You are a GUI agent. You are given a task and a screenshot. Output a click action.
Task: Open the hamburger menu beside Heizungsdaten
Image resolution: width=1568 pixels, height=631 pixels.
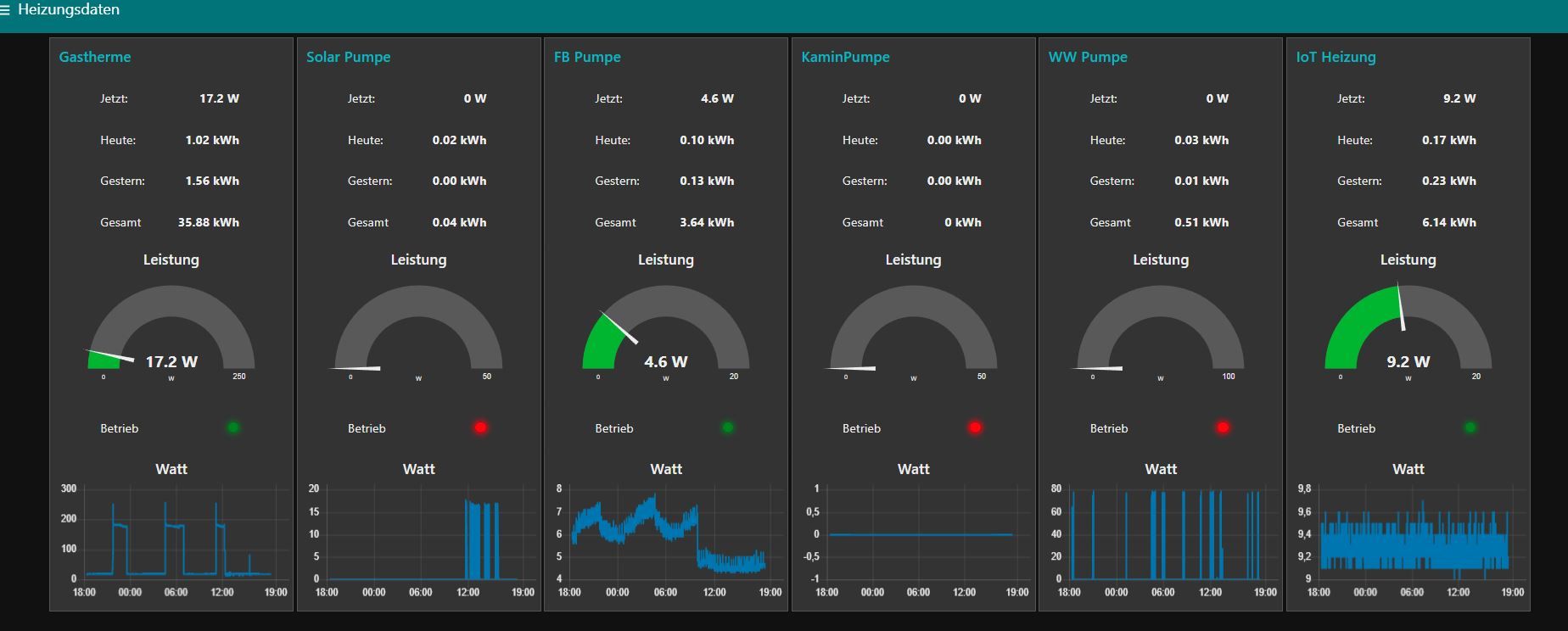[4, 10]
